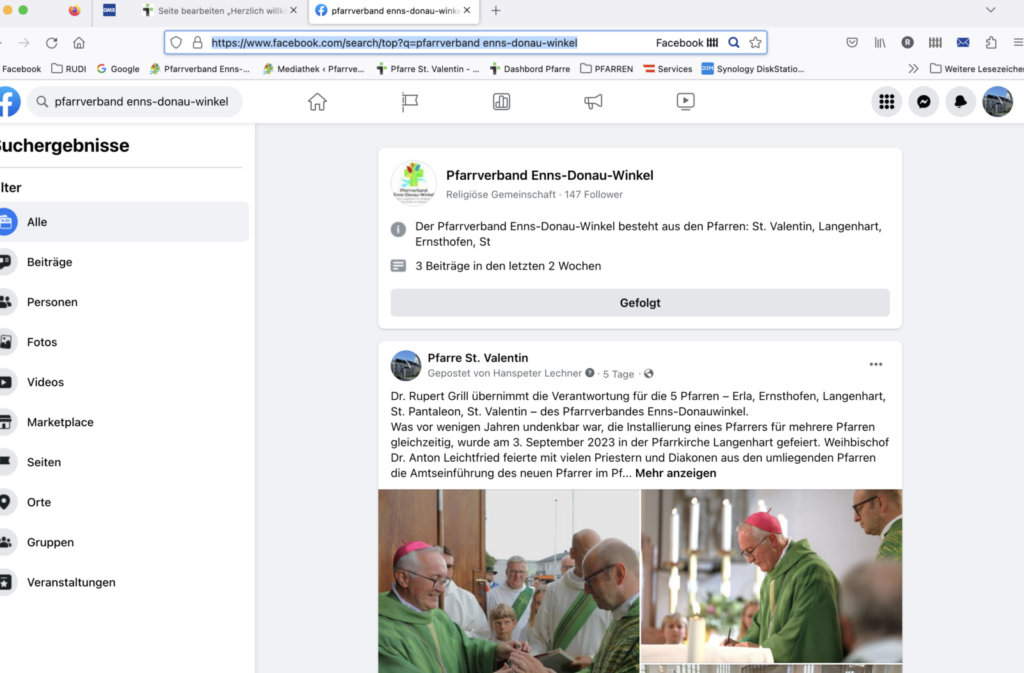Viewport: 1024px width, 673px height.
Task: Close the pfarrverband enns-donau-winkel tab
Action: (x=467, y=10)
